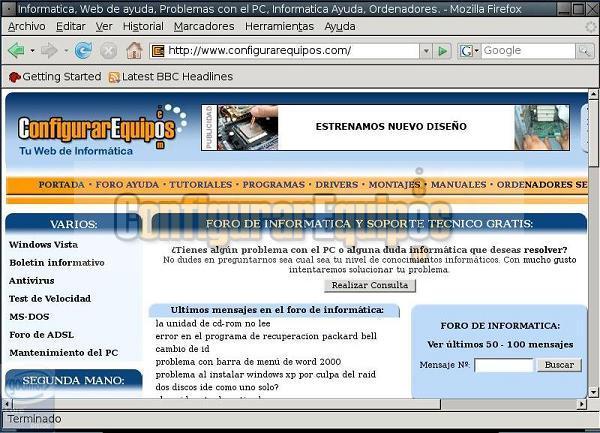Viewport: 600px width, 433px height.
Task: Open the Forward history dropdown arrow
Action: [x=66, y=50]
